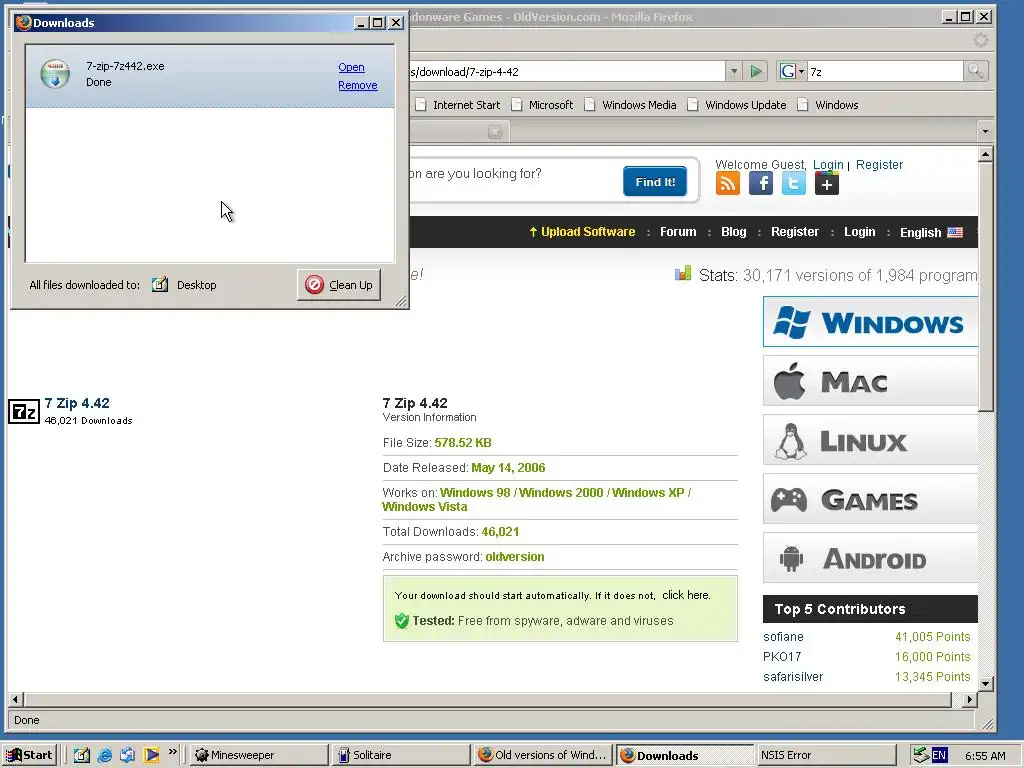Click the horizontal scroll right arrow

tap(970, 699)
